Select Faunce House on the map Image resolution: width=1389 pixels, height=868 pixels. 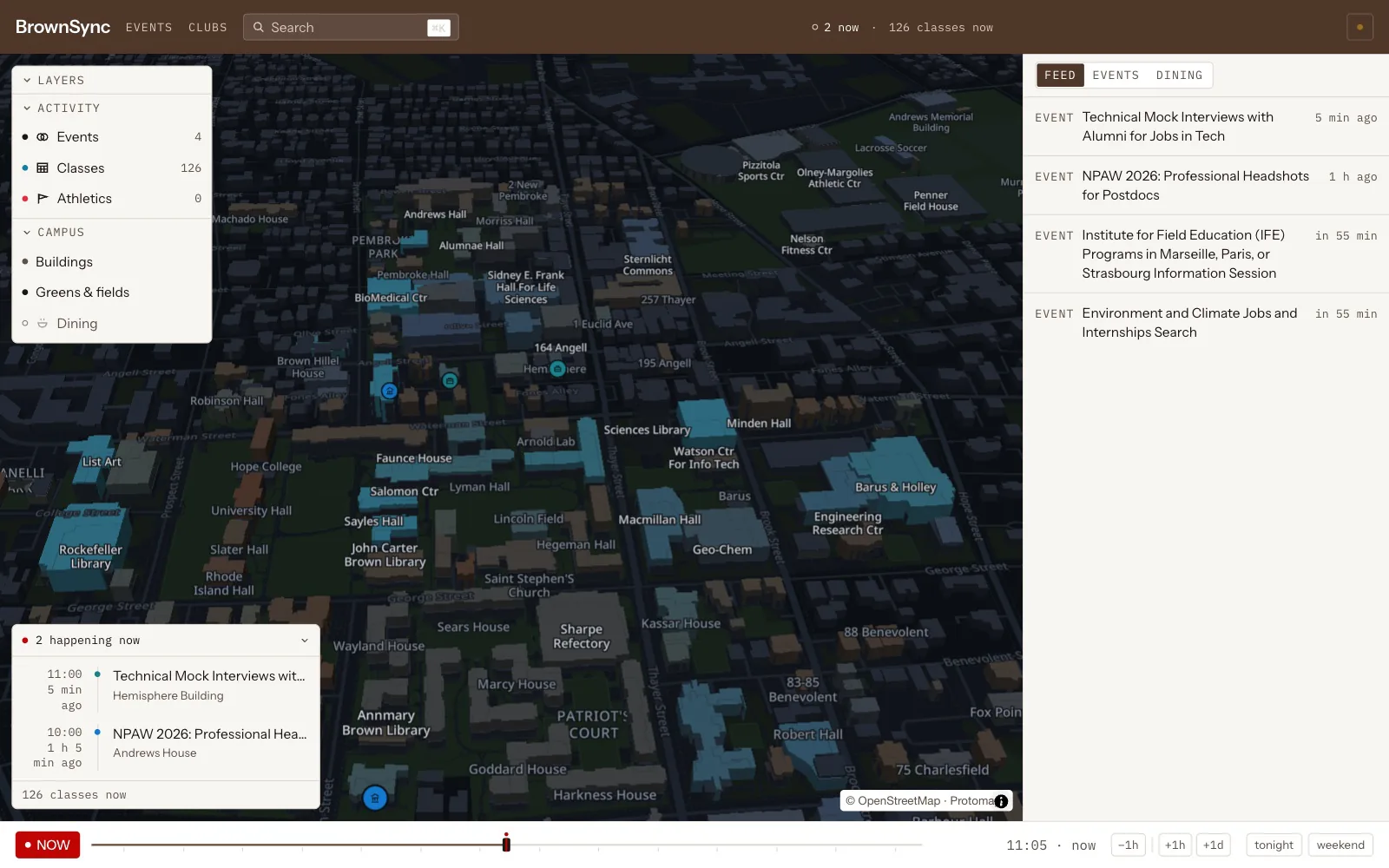click(x=414, y=458)
